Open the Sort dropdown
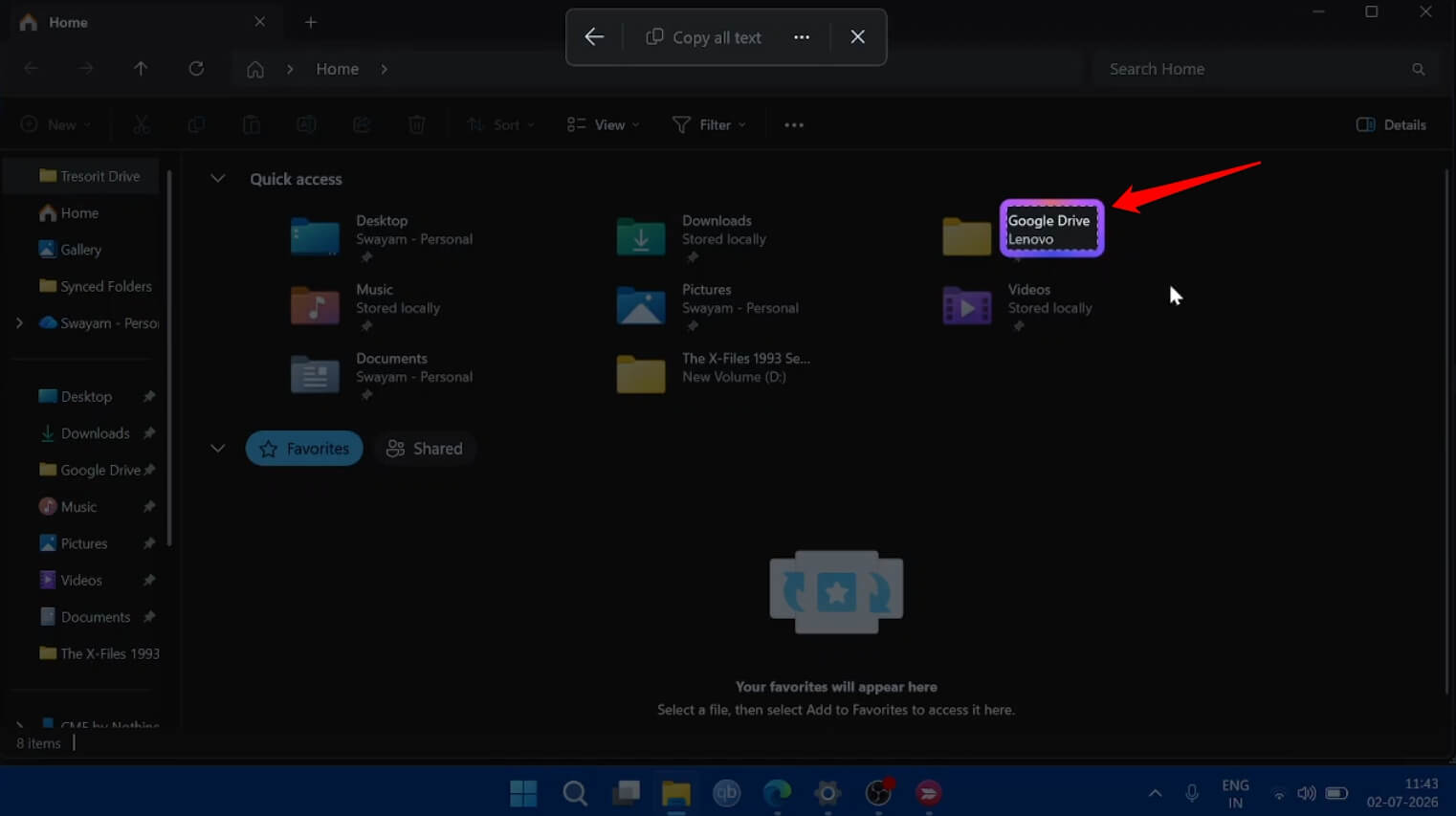Image resolution: width=1456 pixels, height=816 pixels. (x=500, y=124)
